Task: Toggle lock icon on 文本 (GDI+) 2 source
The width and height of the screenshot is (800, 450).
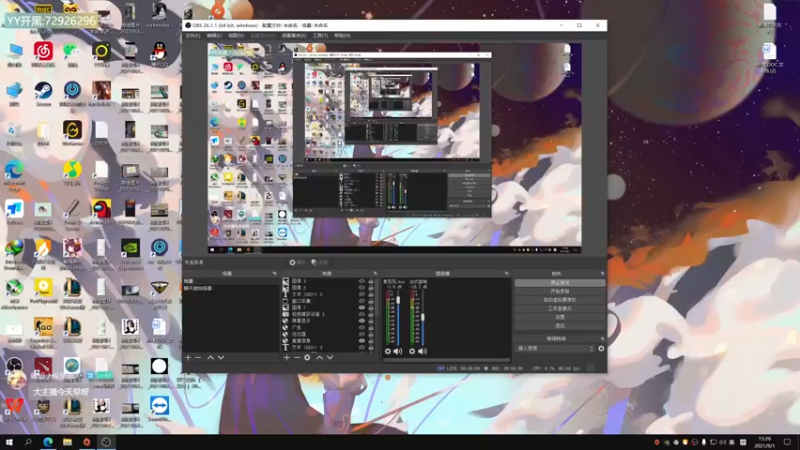Action: [x=371, y=294]
